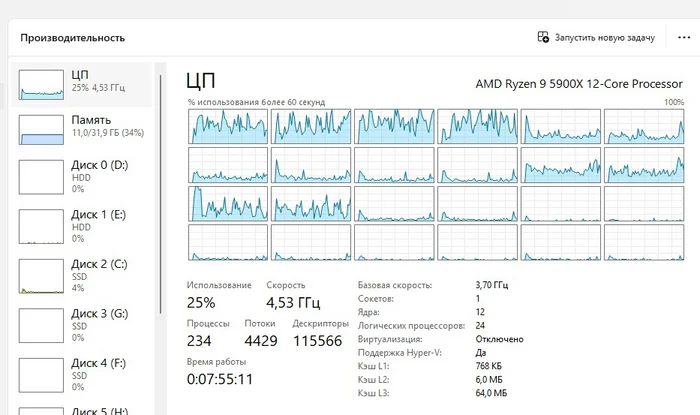
Task: Click the Диск 4 (F:) mini graph thumbnail
Action: point(41,375)
